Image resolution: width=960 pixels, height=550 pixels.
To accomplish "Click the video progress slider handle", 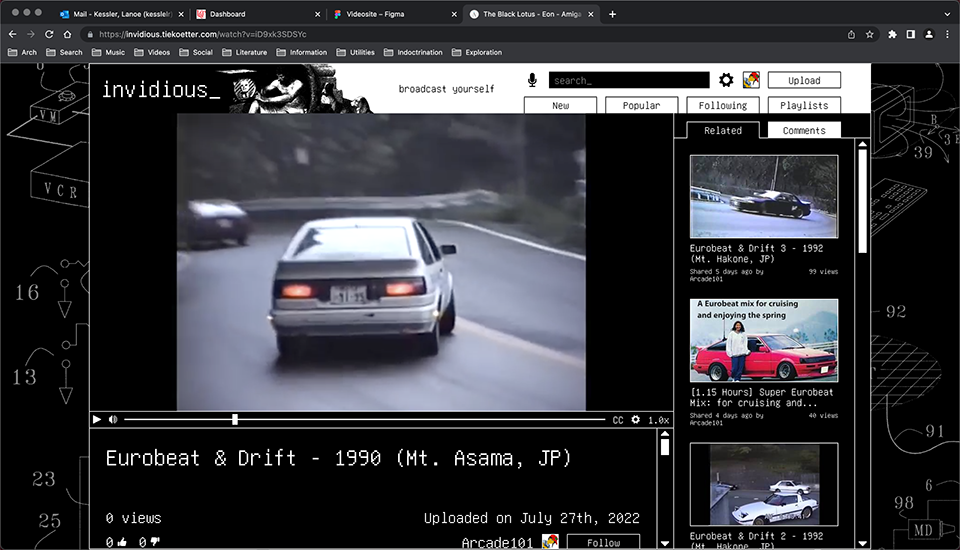I will [235, 420].
